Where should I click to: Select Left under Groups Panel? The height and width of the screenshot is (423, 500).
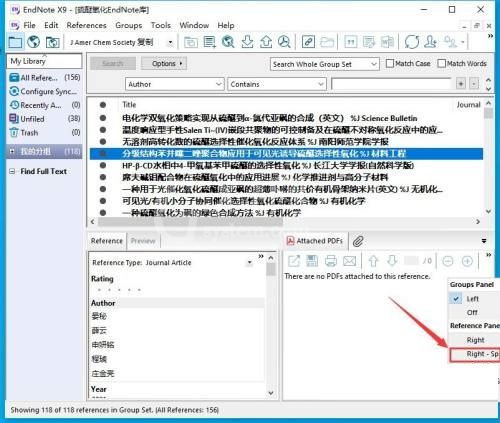coord(472,299)
